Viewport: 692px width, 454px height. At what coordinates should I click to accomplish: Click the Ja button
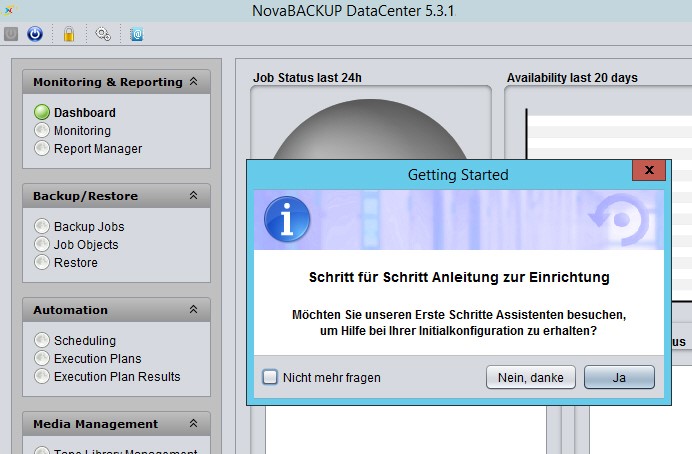[619, 377]
